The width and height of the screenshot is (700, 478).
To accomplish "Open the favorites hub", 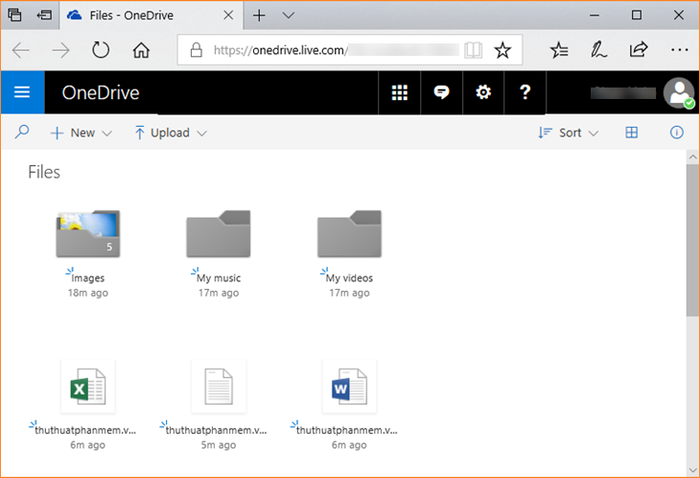I will pos(559,50).
